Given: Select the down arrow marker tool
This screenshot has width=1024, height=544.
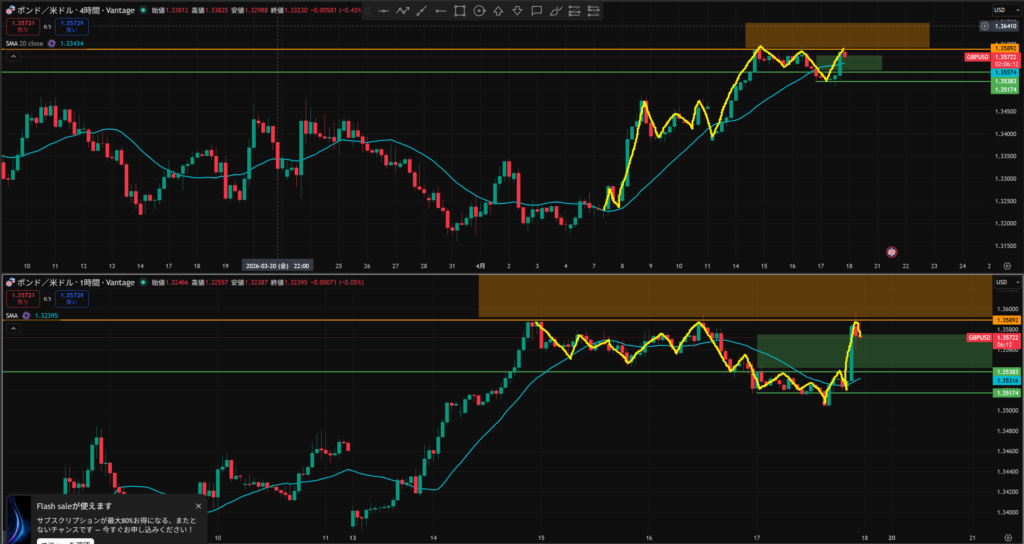Looking at the screenshot, I should click(517, 11).
